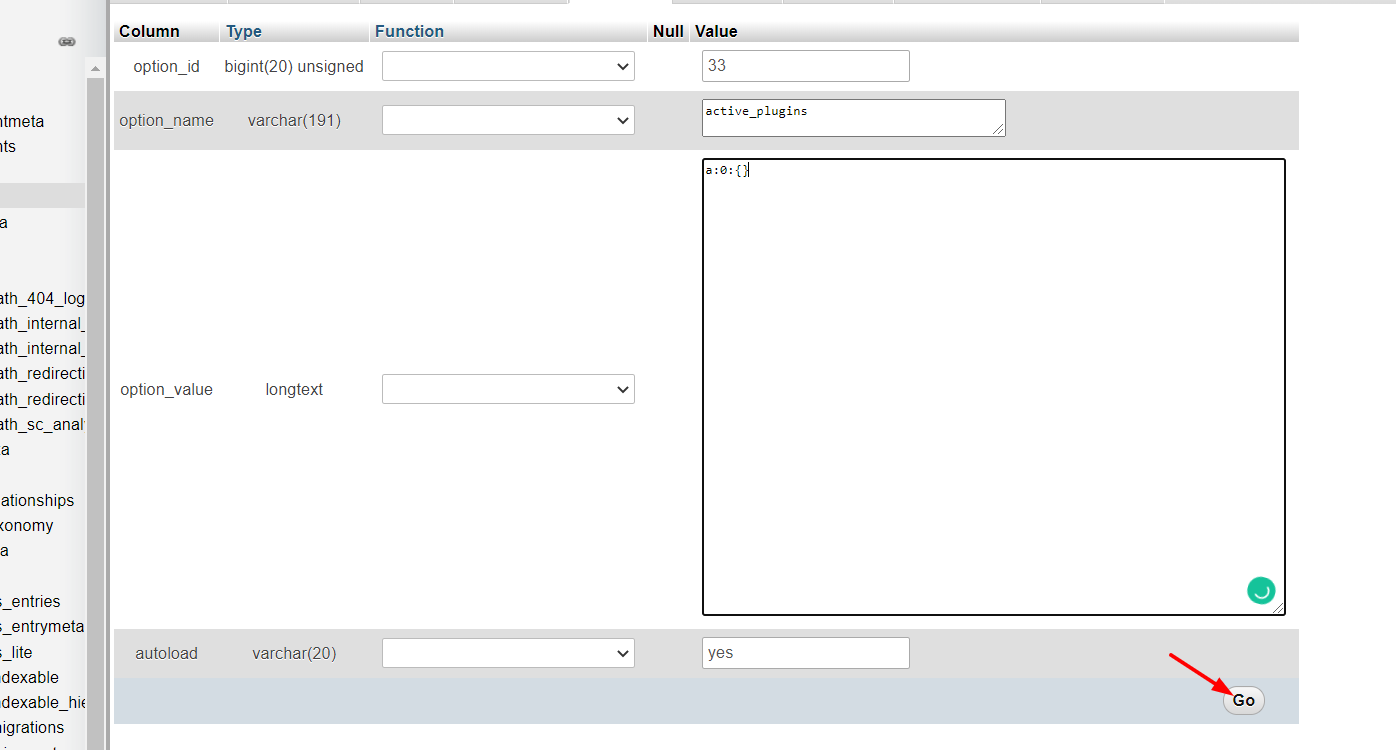Select sidebar table ending in s_entrymeta
Viewport: 1396px width, 750px height.
pos(42,626)
